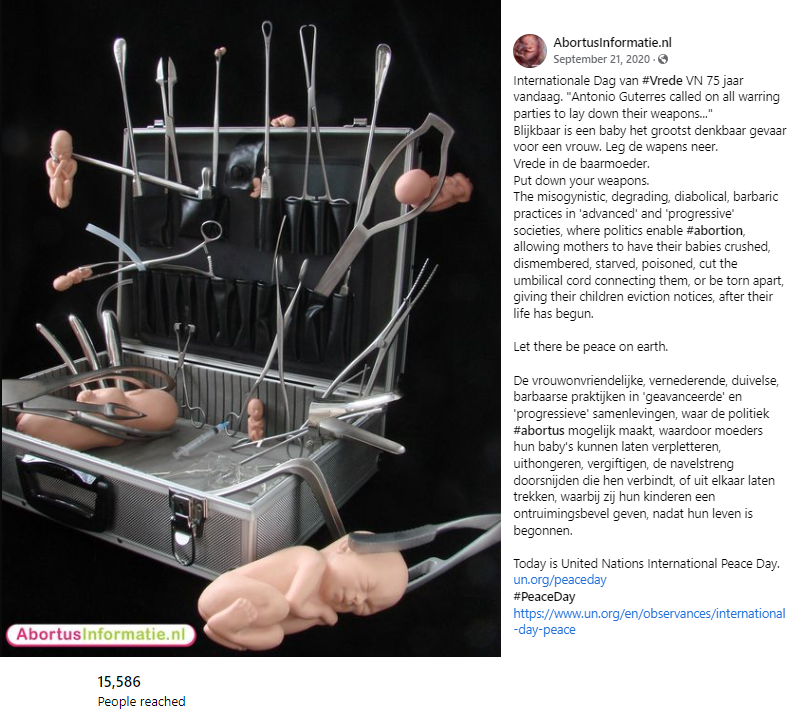804x719 pixels.
Task: Click the September 21, 2020 timestamp
Action: 601,59
